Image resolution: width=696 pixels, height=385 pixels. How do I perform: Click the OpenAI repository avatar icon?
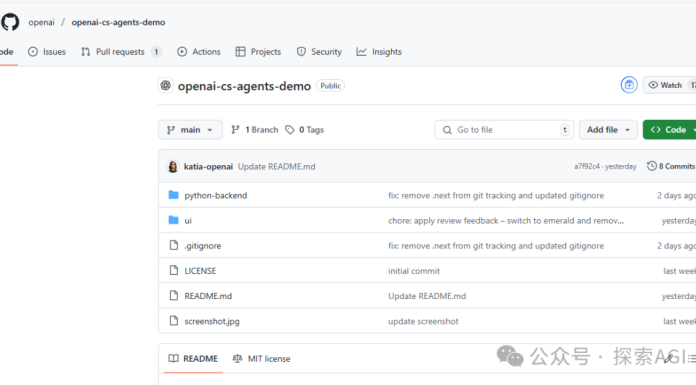(166, 85)
